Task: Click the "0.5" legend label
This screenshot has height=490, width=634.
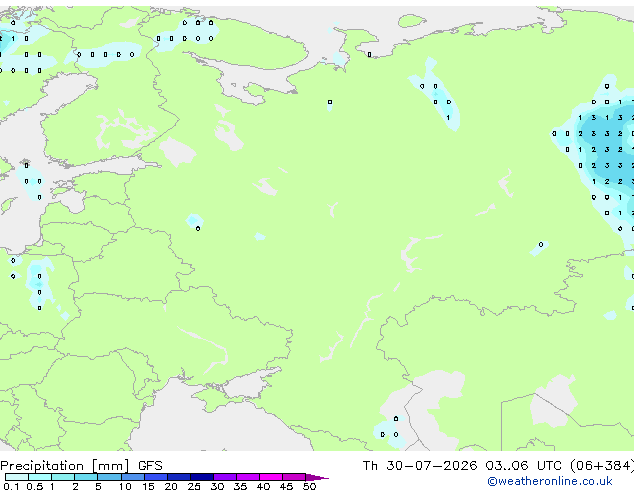Action: click(x=35, y=486)
